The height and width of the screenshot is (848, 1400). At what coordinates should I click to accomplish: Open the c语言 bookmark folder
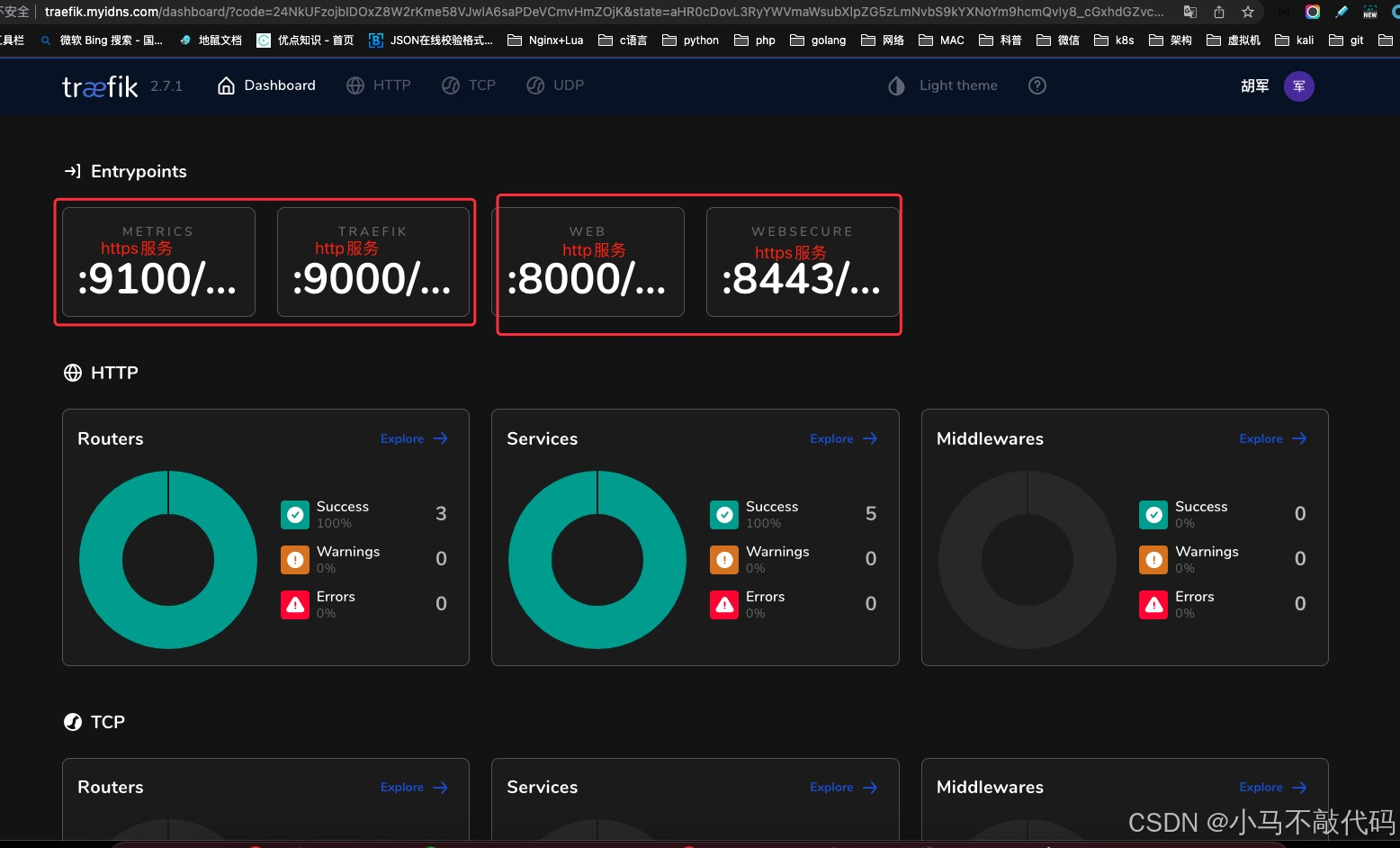(623, 41)
